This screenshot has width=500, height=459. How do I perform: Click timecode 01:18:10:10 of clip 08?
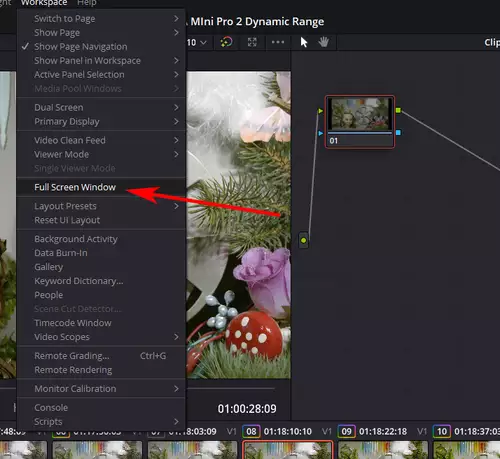288,431
